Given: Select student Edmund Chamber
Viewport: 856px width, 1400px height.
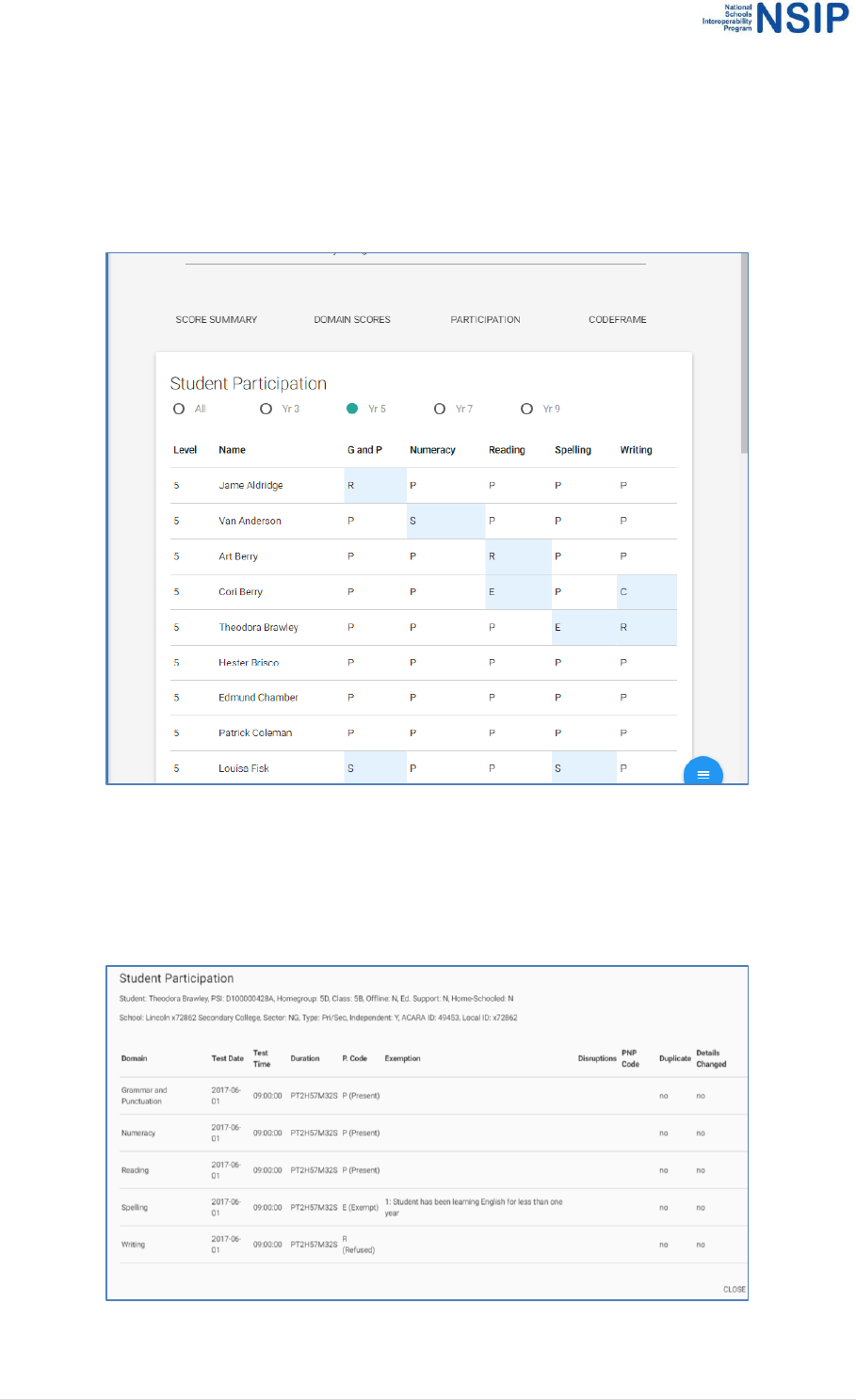Looking at the screenshot, I should tap(258, 698).
